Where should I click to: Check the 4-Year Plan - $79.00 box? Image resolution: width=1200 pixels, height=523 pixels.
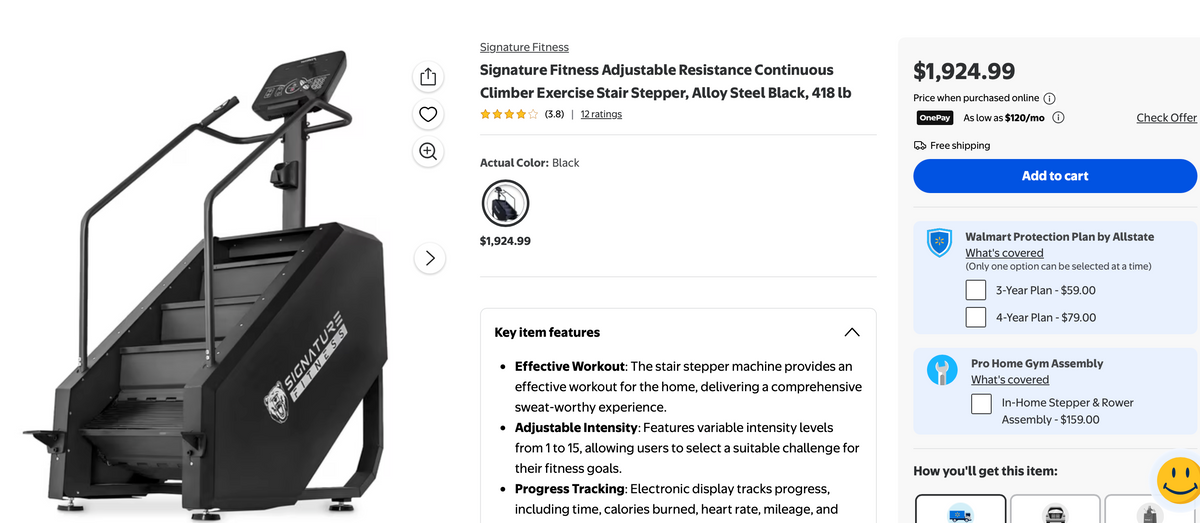click(976, 317)
